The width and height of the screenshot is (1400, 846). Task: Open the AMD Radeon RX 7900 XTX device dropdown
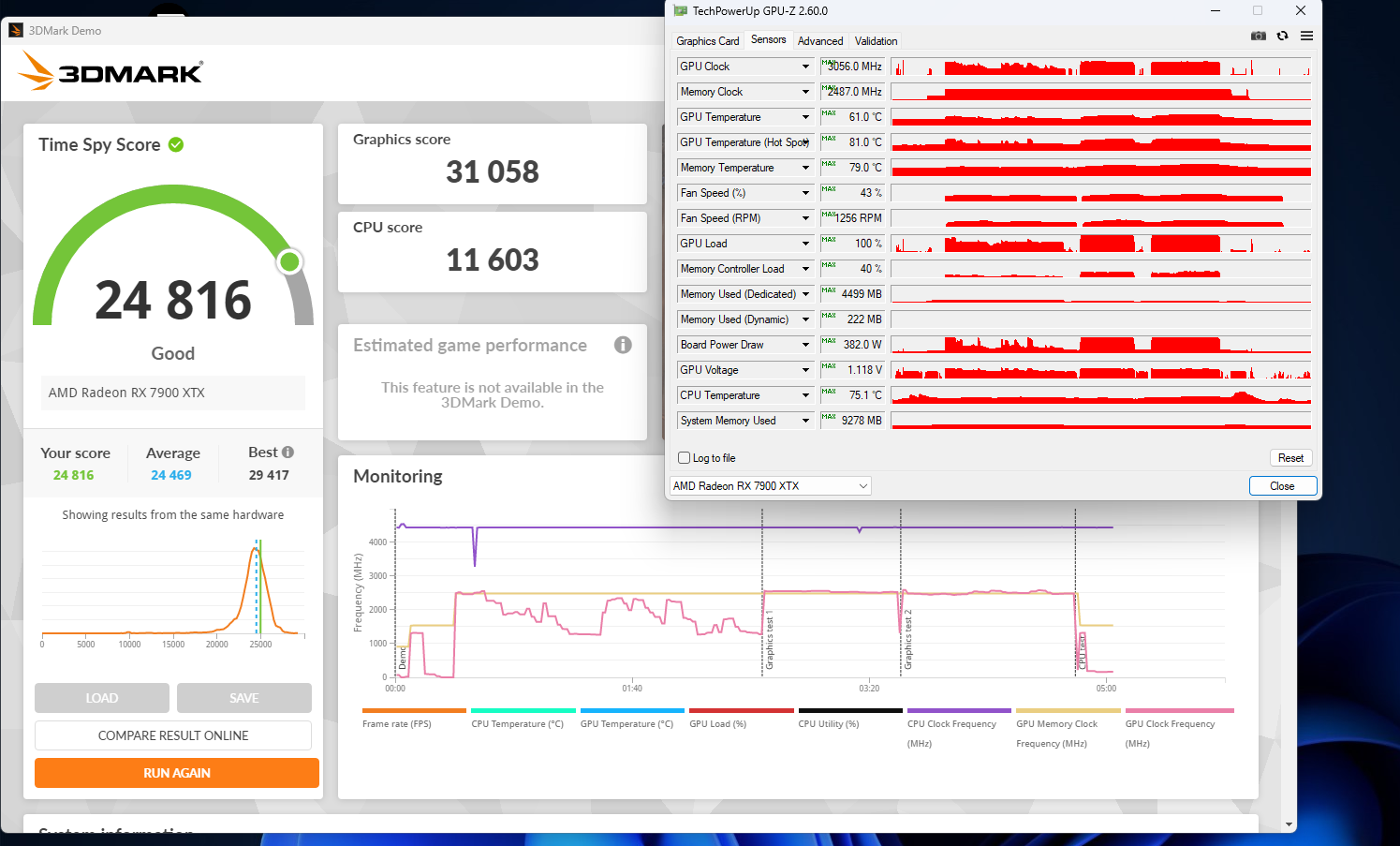pos(771,485)
